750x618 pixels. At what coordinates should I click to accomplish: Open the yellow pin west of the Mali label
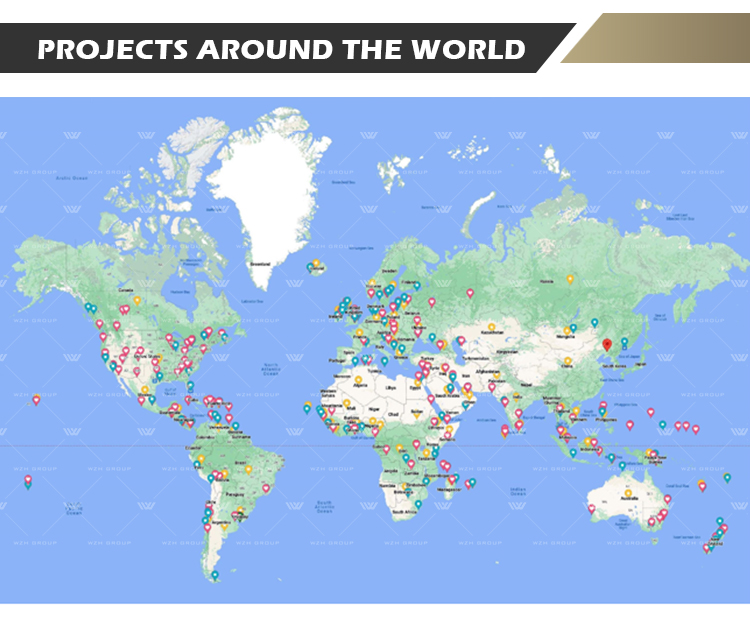pyautogui.click(x=346, y=403)
